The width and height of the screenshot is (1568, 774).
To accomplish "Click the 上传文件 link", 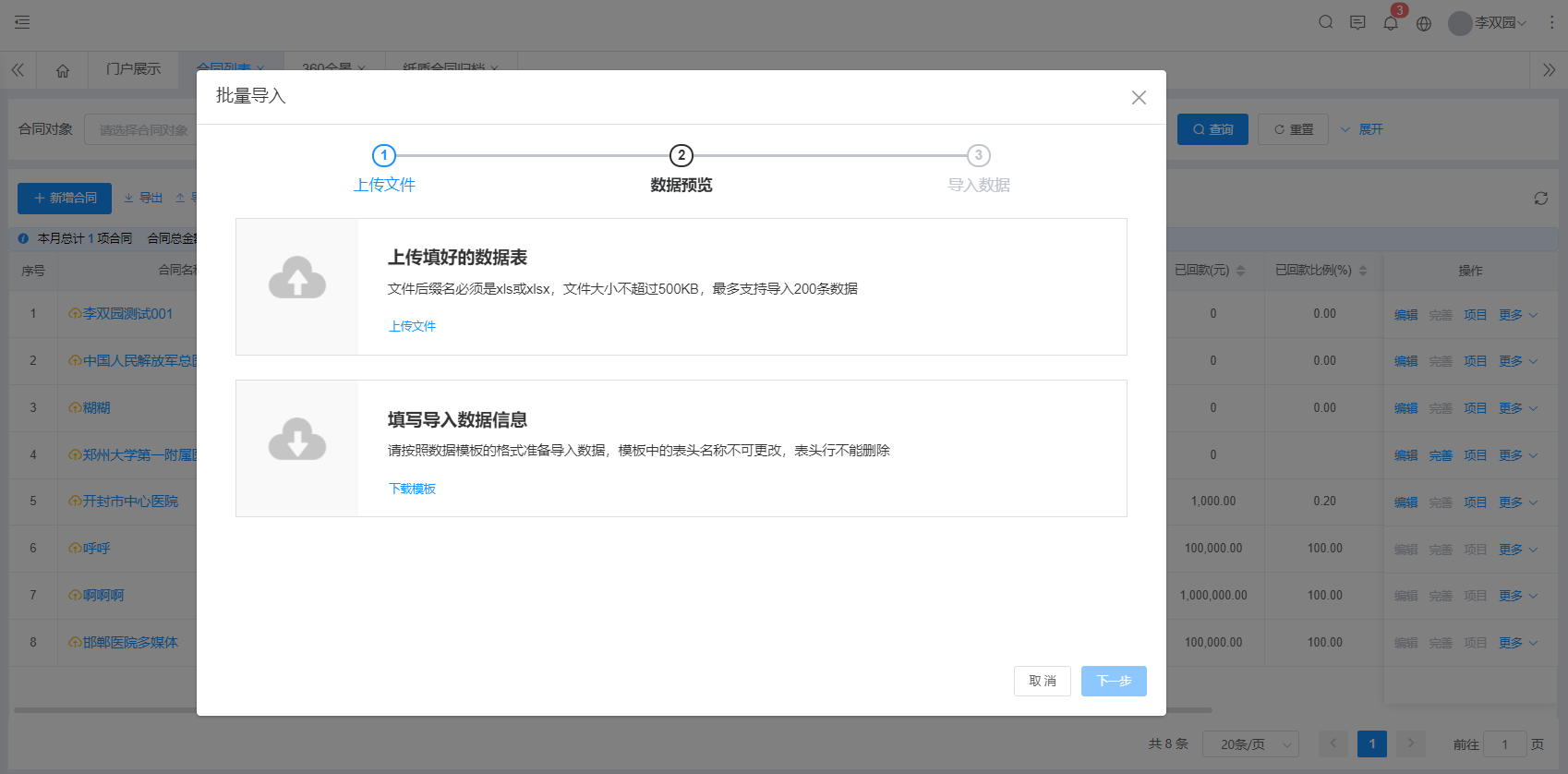I will (x=412, y=326).
